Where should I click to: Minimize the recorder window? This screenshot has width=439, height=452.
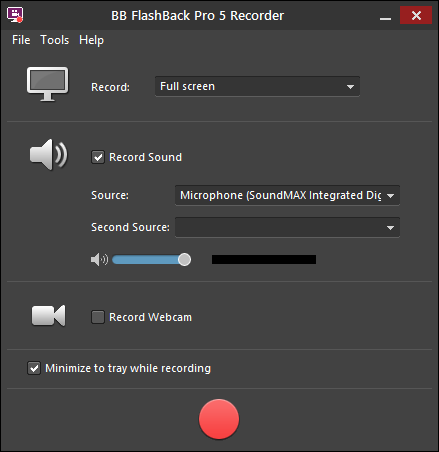[385, 16]
